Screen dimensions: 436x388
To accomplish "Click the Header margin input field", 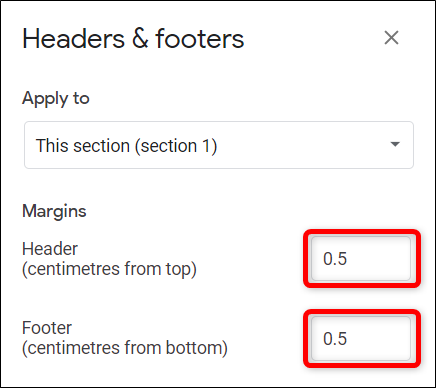I will click(361, 258).
